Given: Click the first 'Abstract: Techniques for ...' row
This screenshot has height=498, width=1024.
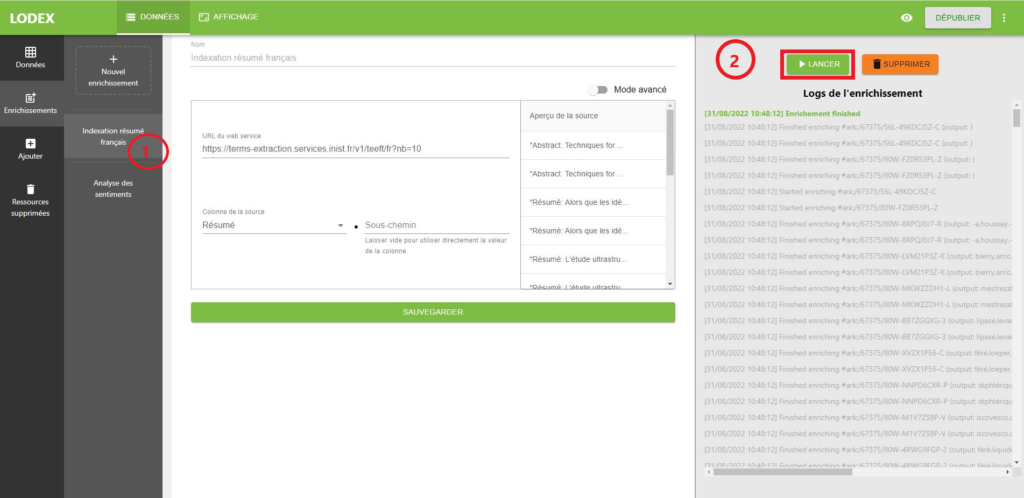Looking at the screenshot, I should [x=592, y=146].
